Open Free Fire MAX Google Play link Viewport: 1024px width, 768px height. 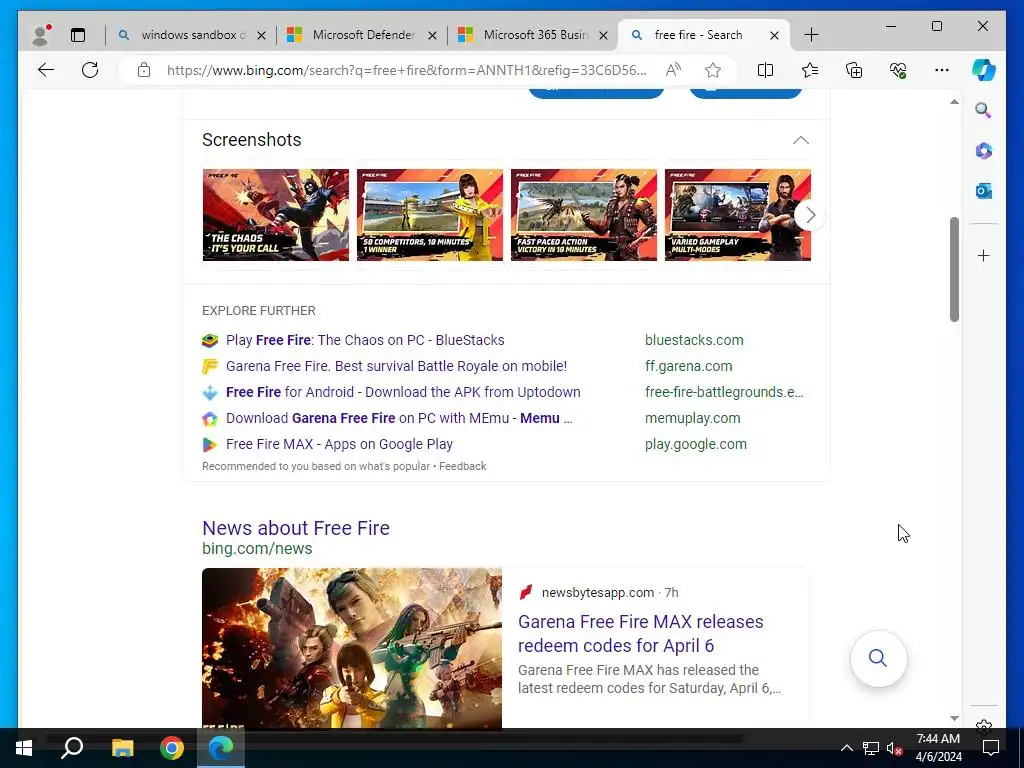(340, 445)
